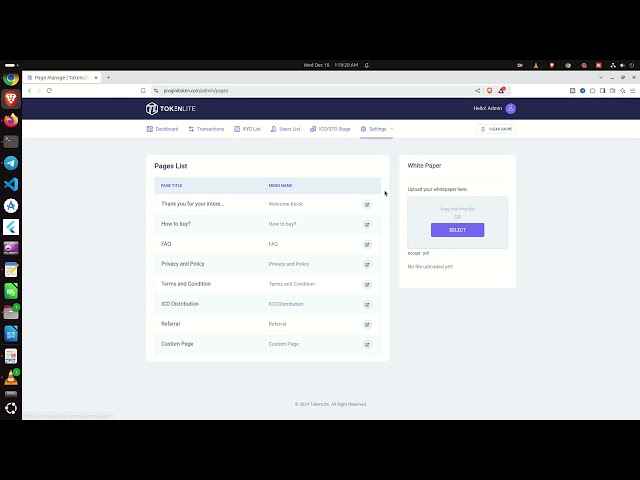Click the edit icon for Custom Page

367,344
